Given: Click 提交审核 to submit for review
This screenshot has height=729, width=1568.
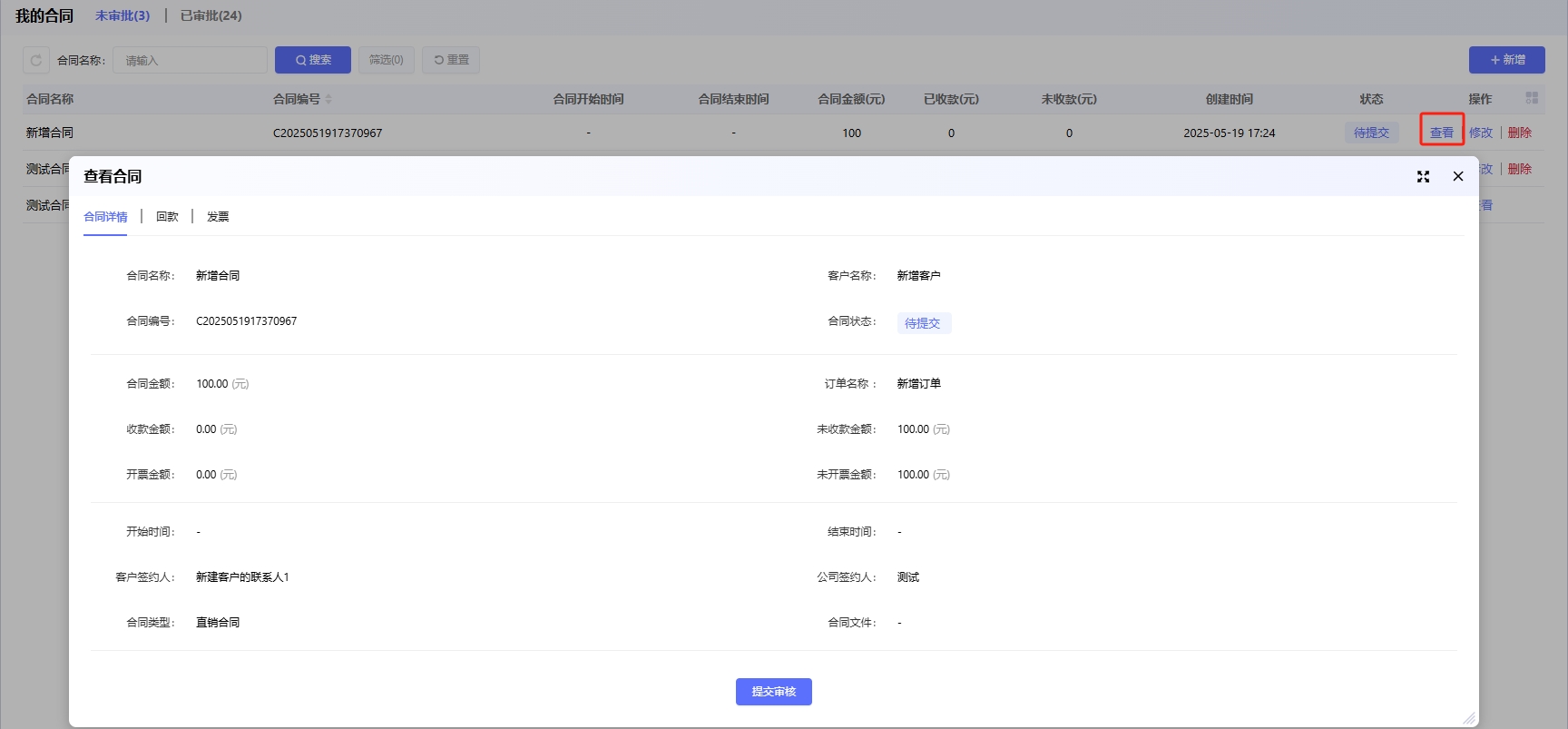Looking at the screenshot, I should (x=773, y=692).
